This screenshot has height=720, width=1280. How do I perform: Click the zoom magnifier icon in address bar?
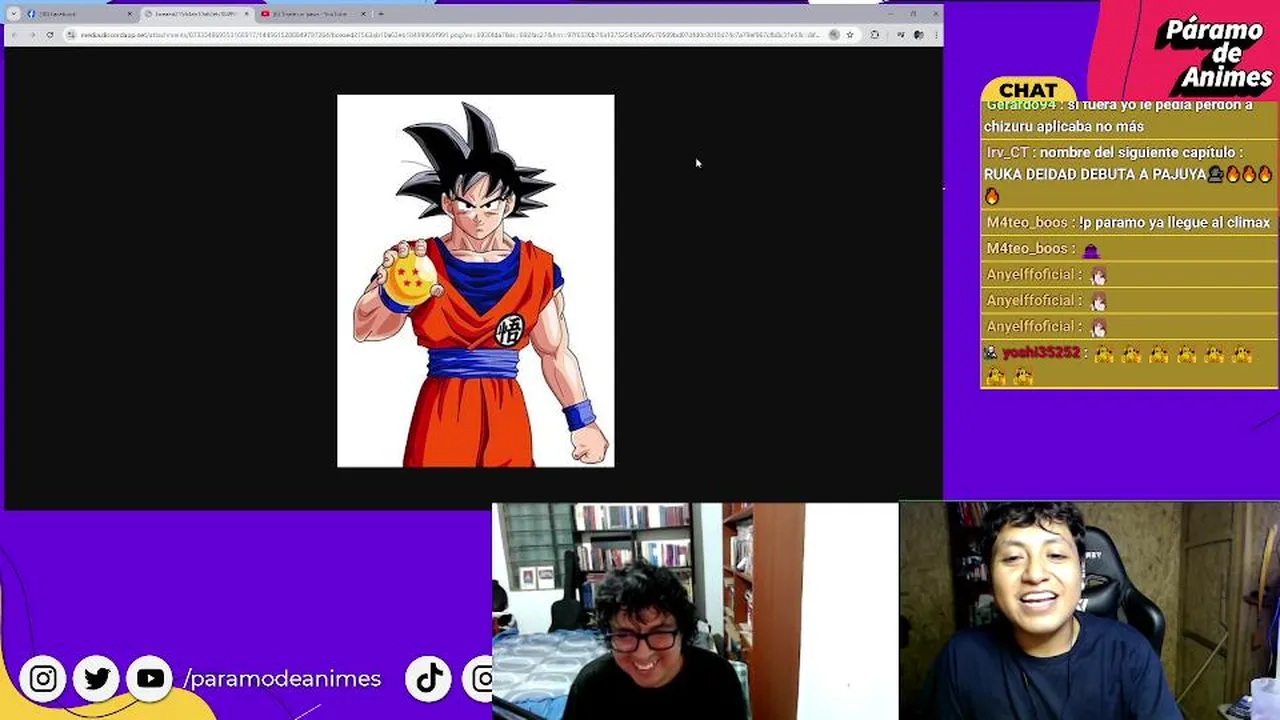[834, 34]
